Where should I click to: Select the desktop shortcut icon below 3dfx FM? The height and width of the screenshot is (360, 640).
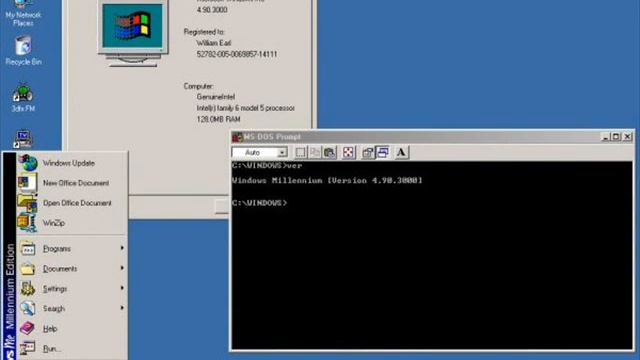23,140
